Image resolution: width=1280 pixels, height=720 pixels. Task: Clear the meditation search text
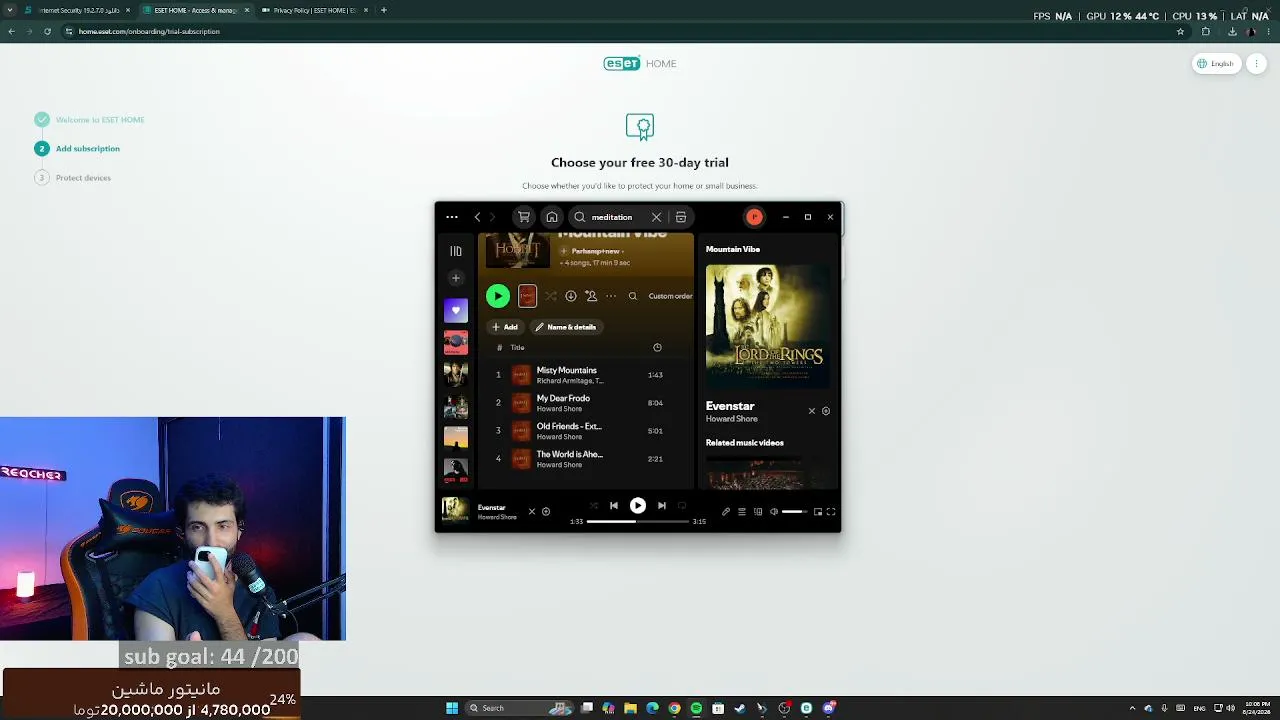click(656, 217)
